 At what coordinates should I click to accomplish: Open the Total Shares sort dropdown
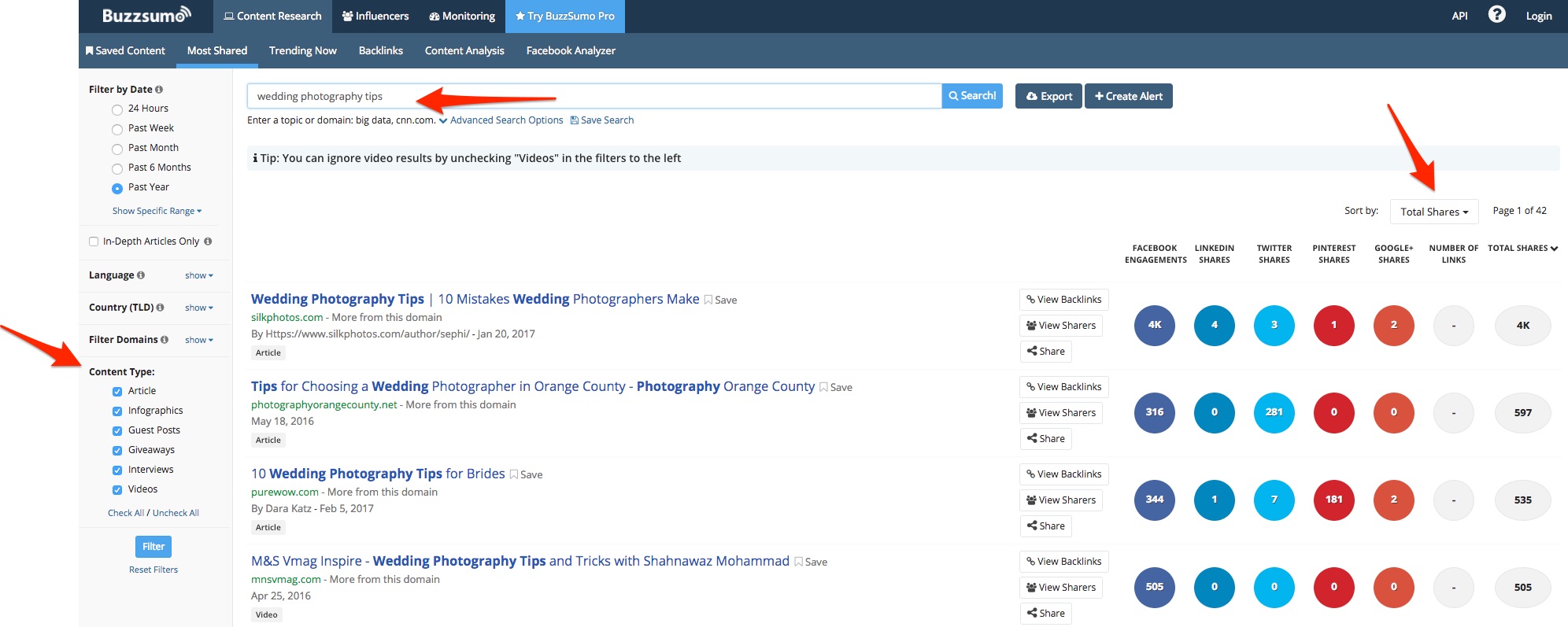[1434, 212]
